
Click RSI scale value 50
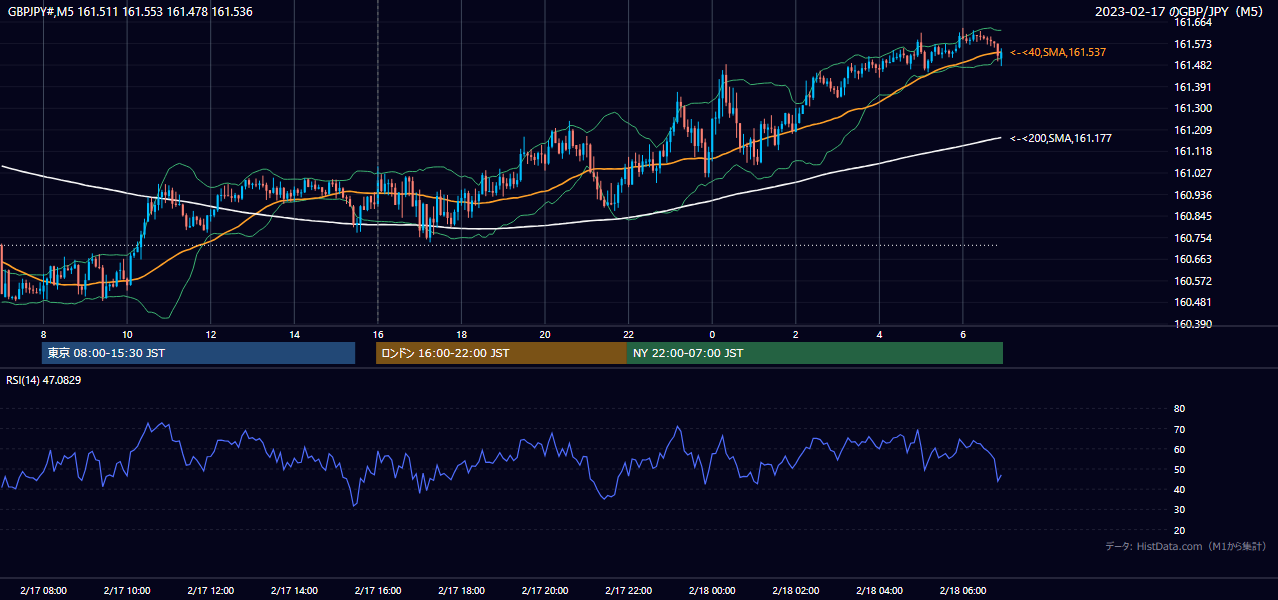tap(1180, 469)
